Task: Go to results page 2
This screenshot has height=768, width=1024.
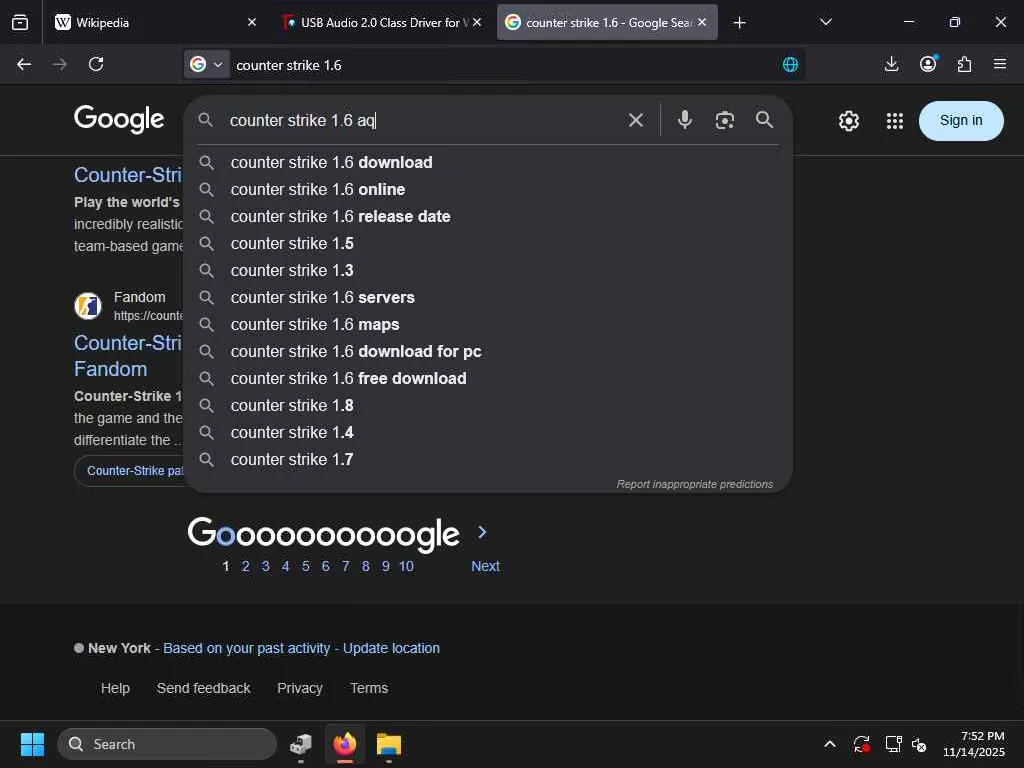Action: [246, 566]
